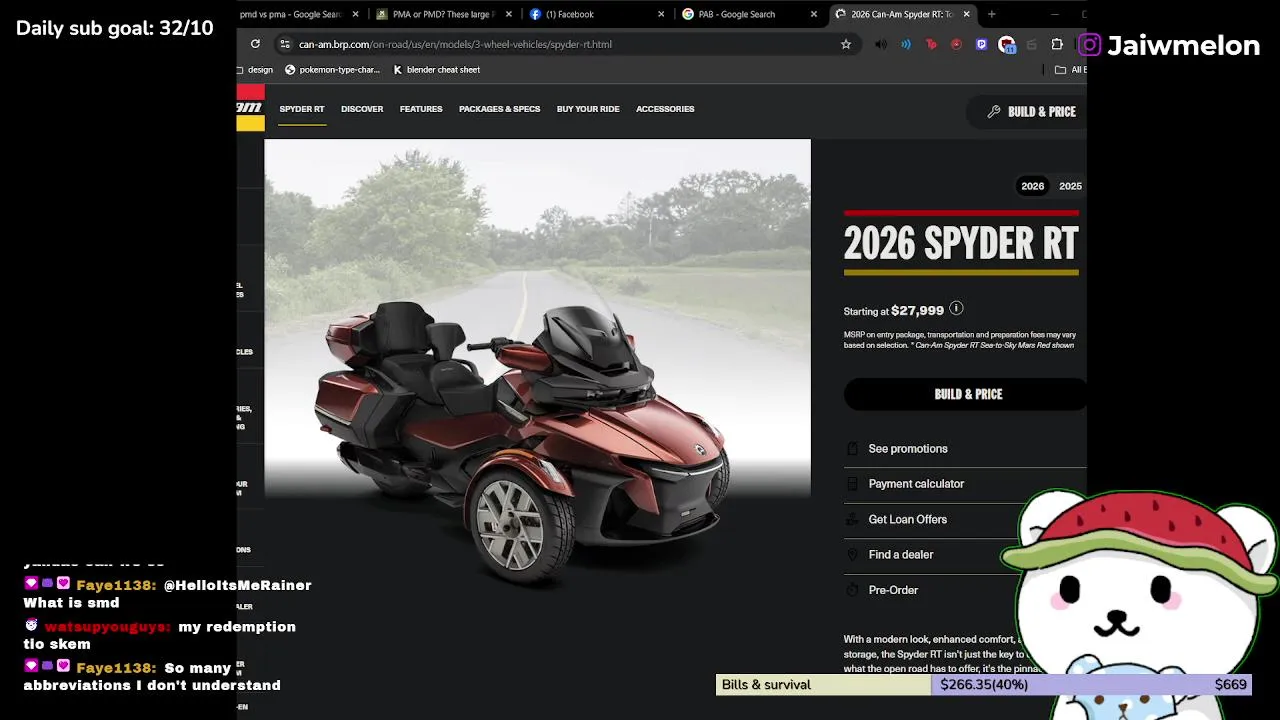This screenshot has height=720, width=1280.
Task: Click the wrench icon in Build & Price
Action: (993, 112)
